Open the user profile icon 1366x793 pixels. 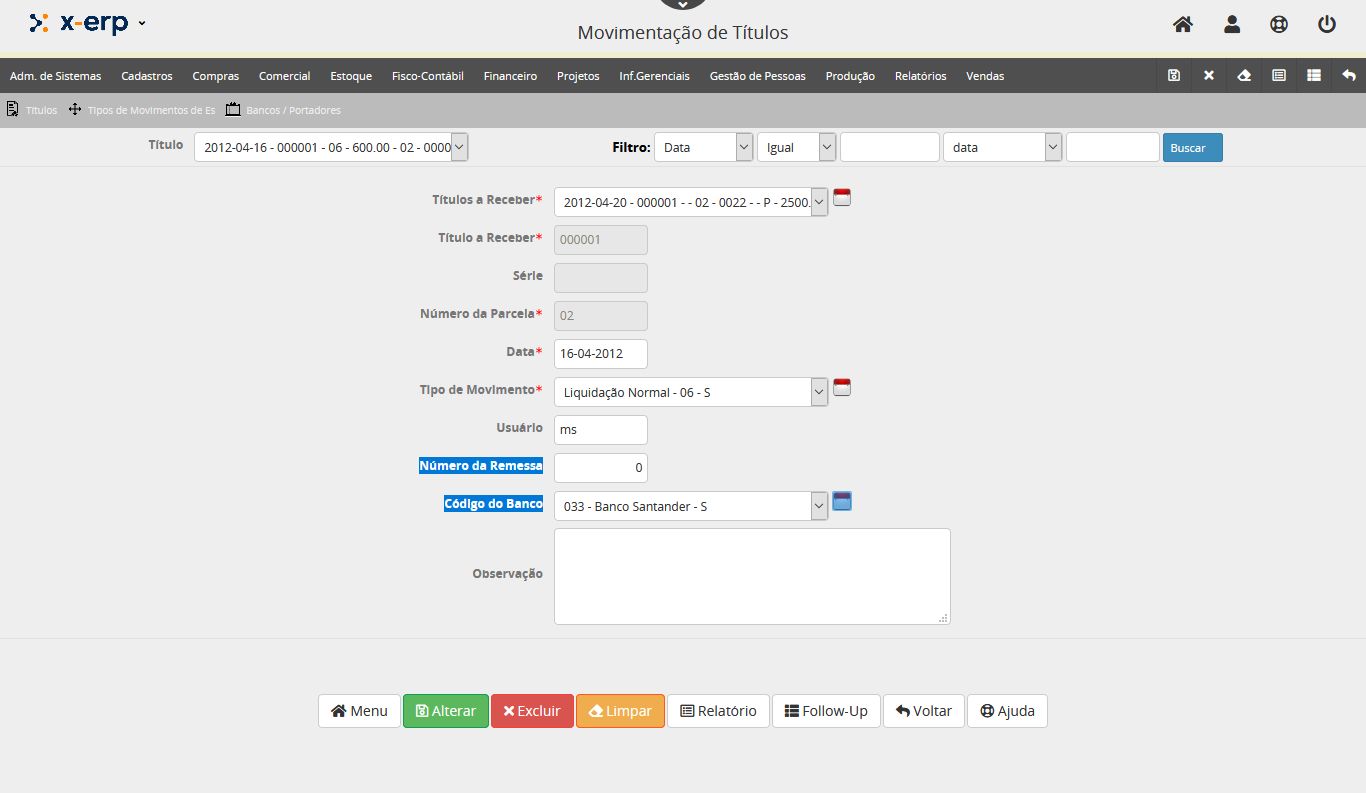coord(1232,25)
